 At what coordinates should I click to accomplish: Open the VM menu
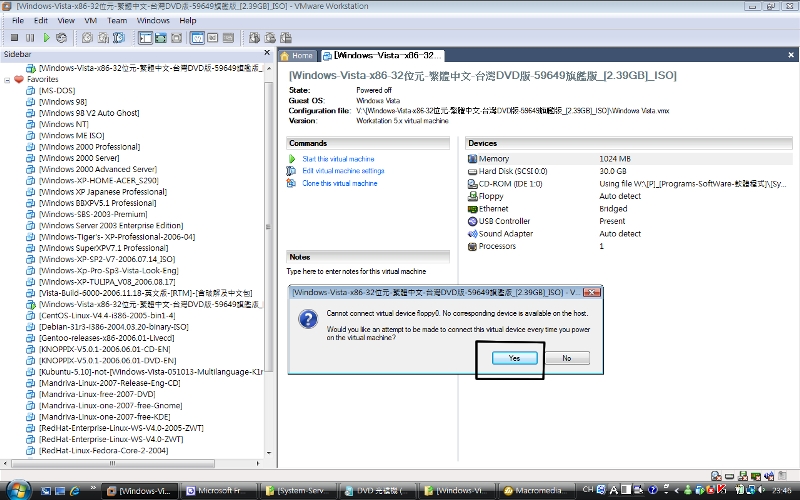pos(91,20)
